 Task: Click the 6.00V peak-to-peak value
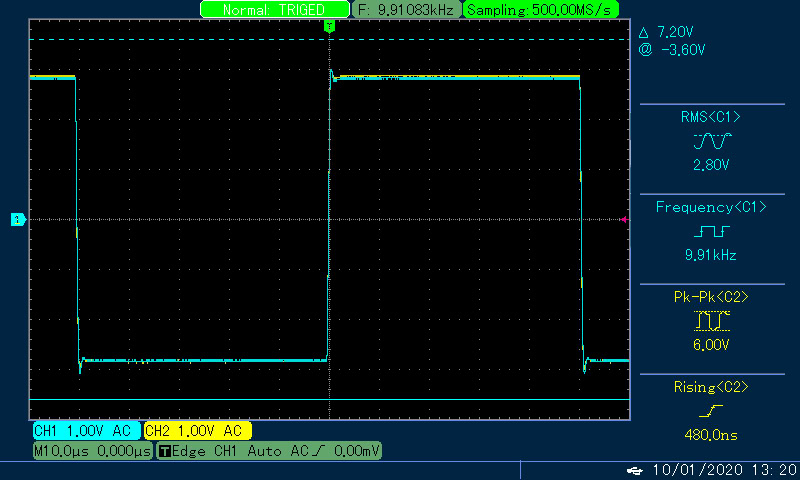[x=711, y=345]
